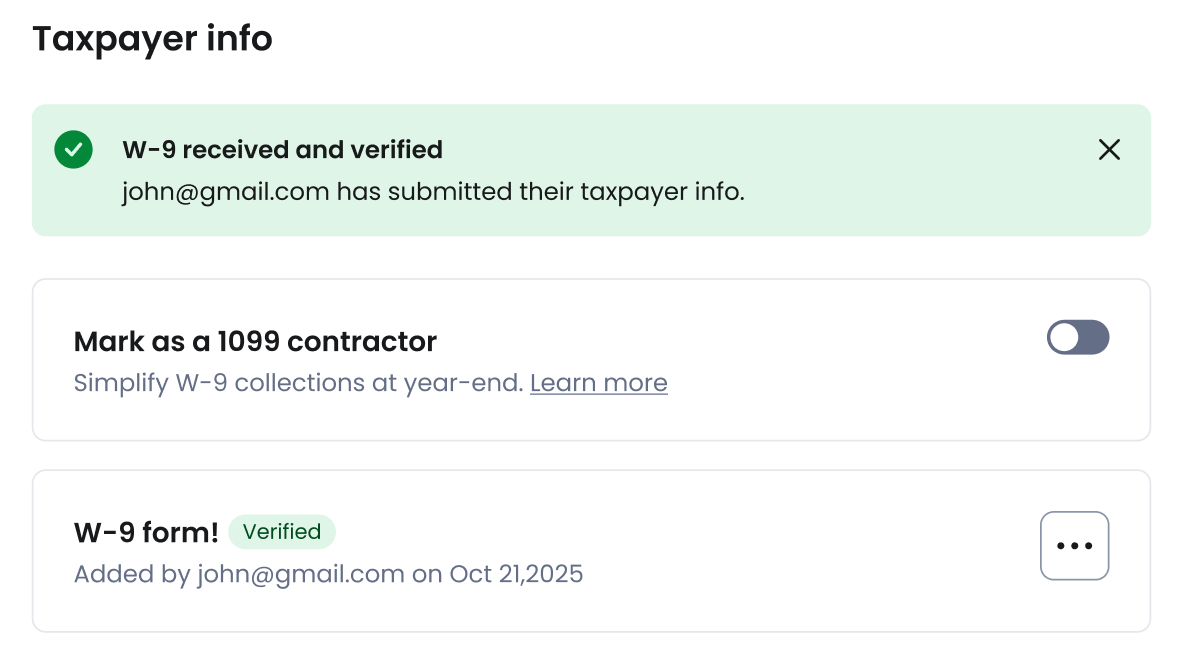1180x651 pixels.
Task: Click john@gmail.com in the W-9 form card
Action: [300, 574]
